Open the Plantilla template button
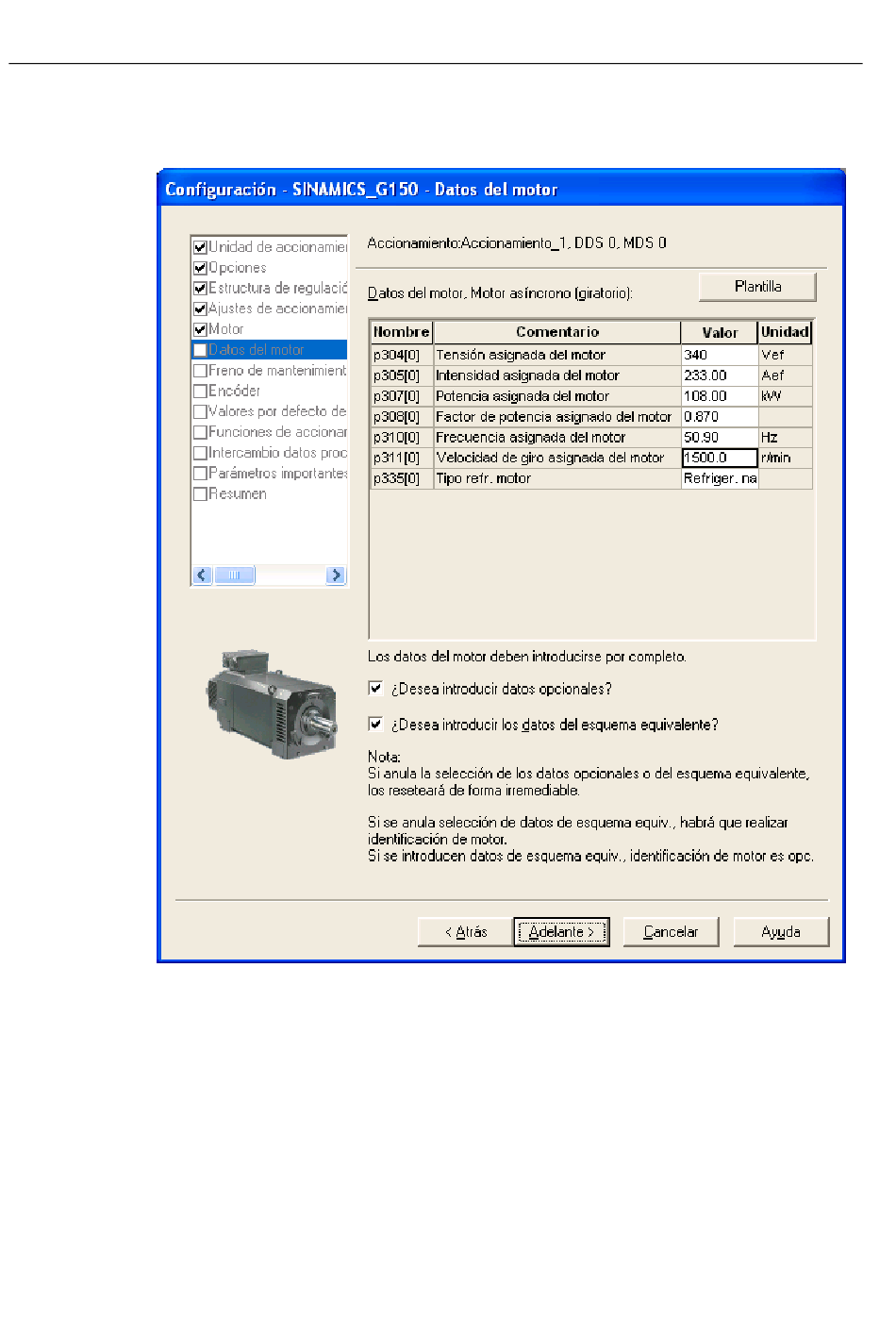The width and height of the screenshot is (896, 1318). click(757, 287)
